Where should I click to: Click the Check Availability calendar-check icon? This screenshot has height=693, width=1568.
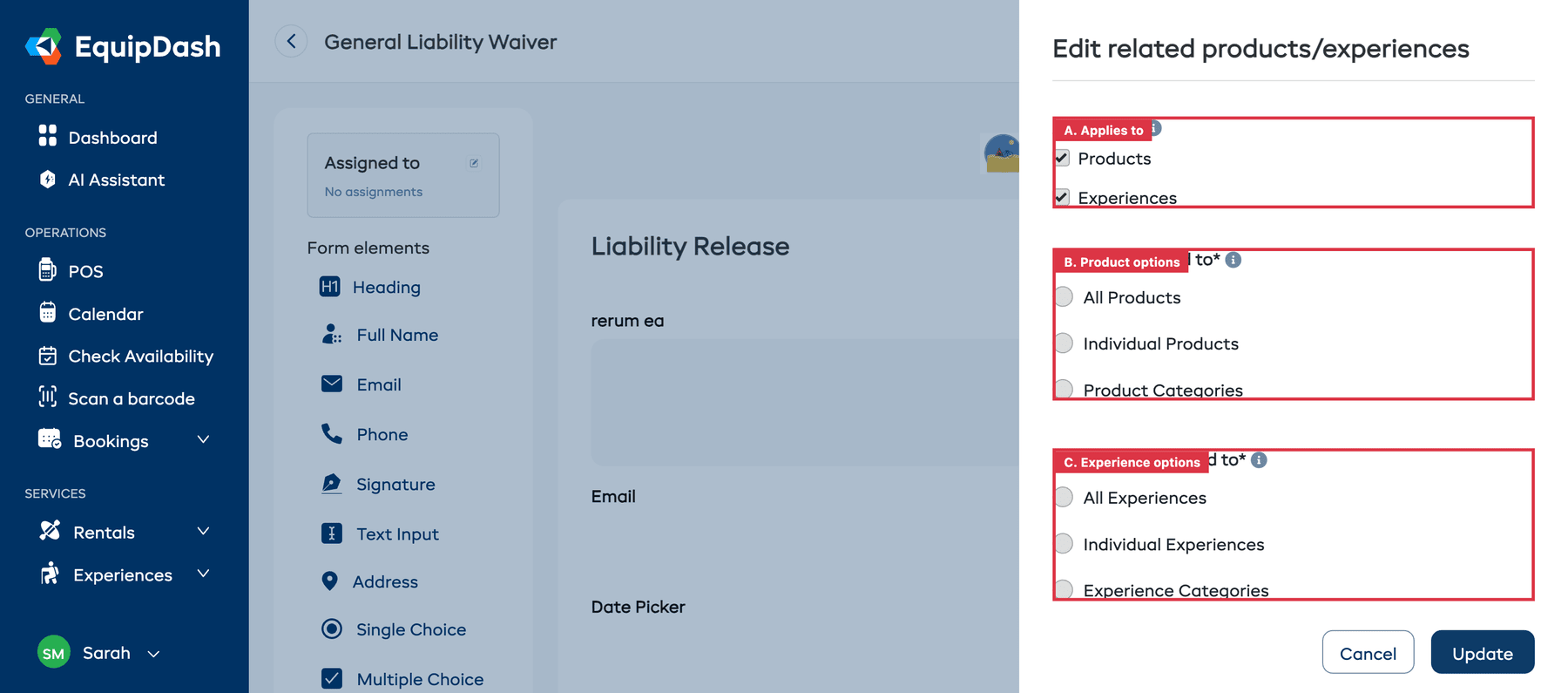click(48, 356)
